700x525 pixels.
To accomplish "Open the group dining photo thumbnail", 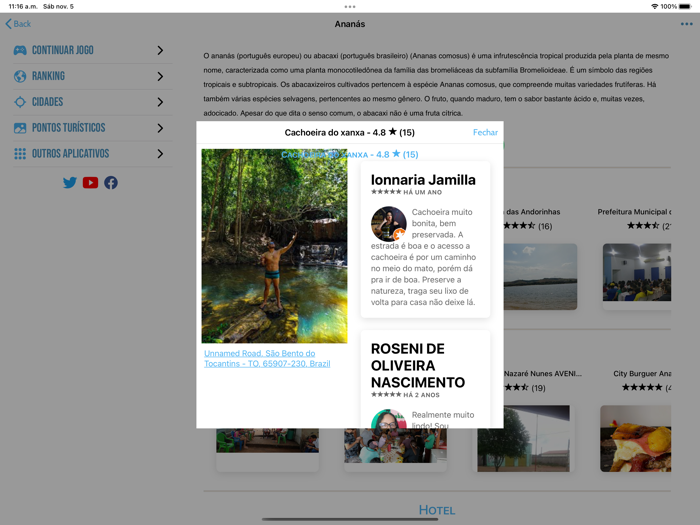I will pos(395,445).
